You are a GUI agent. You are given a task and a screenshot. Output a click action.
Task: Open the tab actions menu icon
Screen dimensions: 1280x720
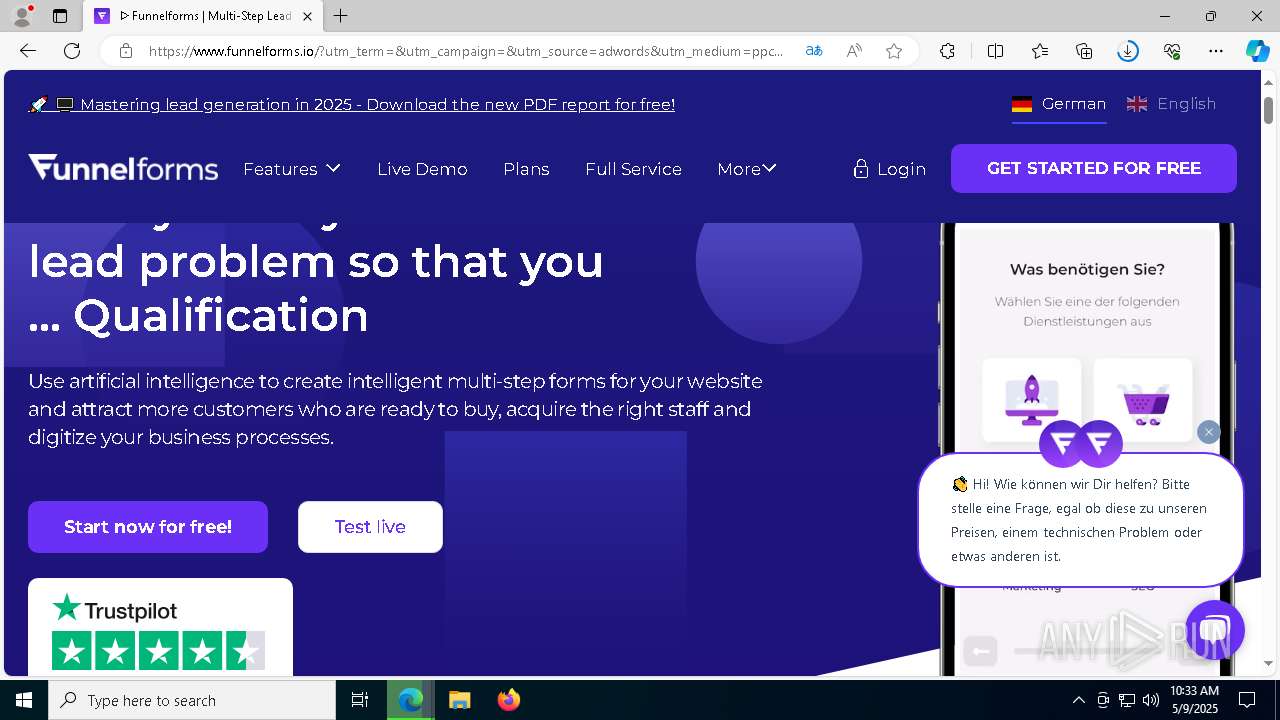(x=60, y=16)
